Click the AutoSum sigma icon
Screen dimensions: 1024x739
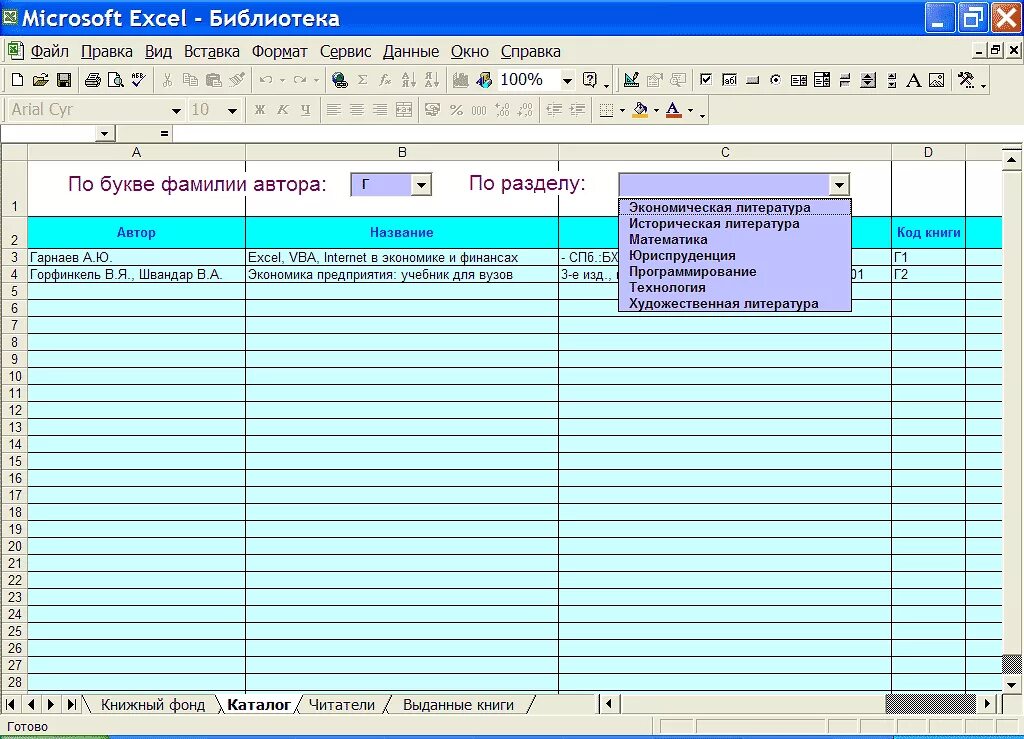tap(362, 80)
